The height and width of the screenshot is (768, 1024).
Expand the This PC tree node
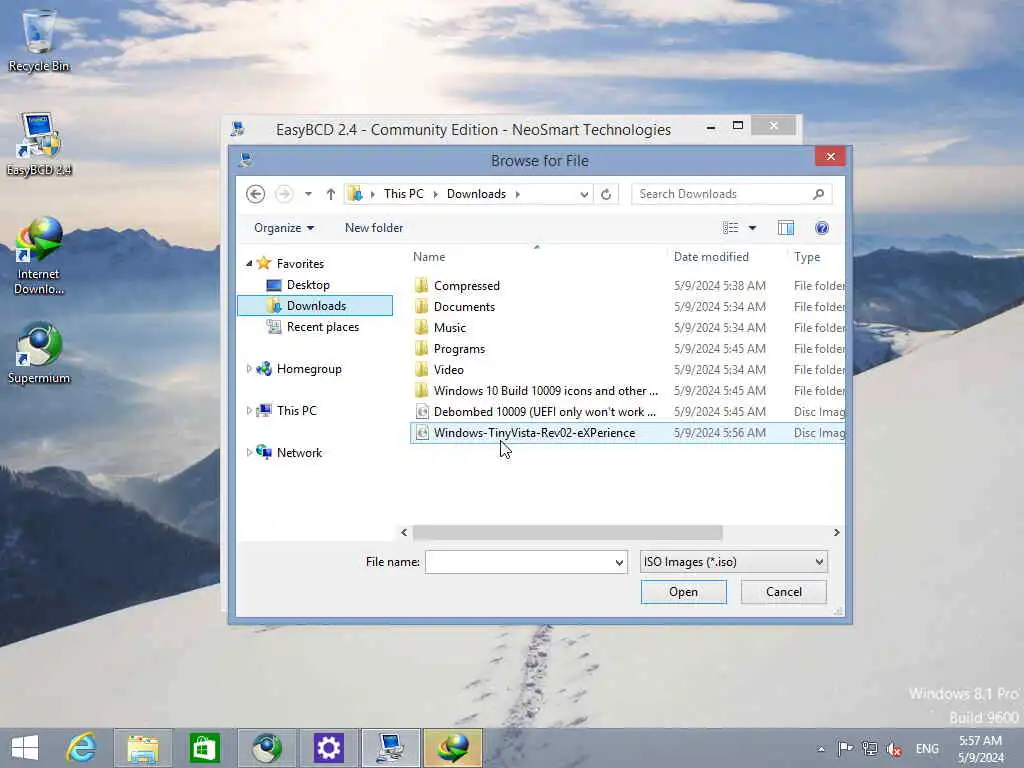(x=249, y=411)
